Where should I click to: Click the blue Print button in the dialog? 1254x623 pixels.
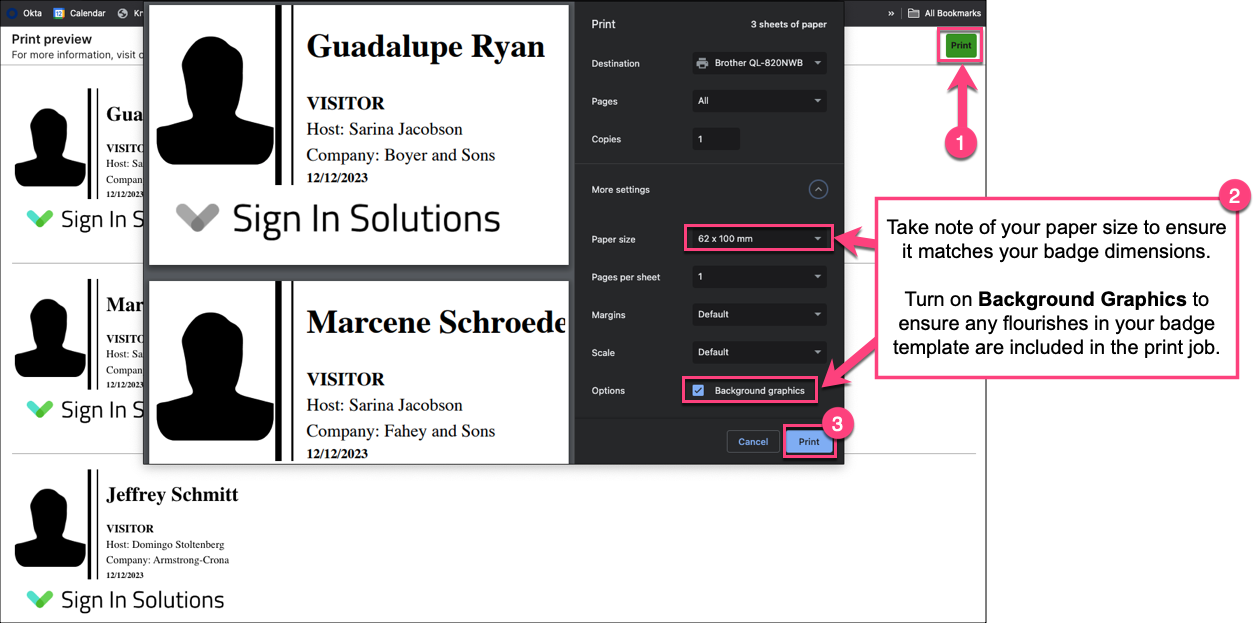pyautogui.click(x=809, y=441)
